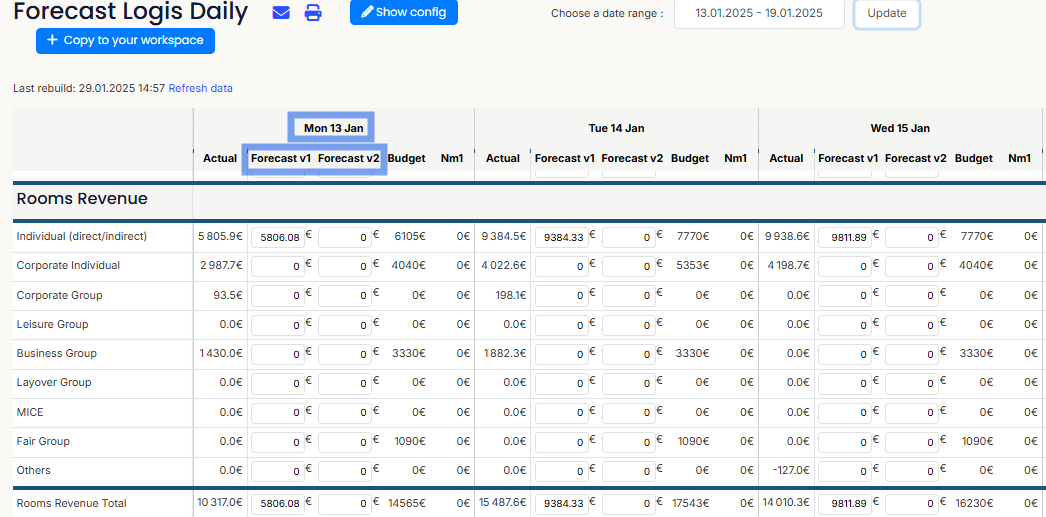The height and width of the screenshot is (517, 1046).
Task: Edit Individual Forecast v1 field for Monday
Action: 277,237
